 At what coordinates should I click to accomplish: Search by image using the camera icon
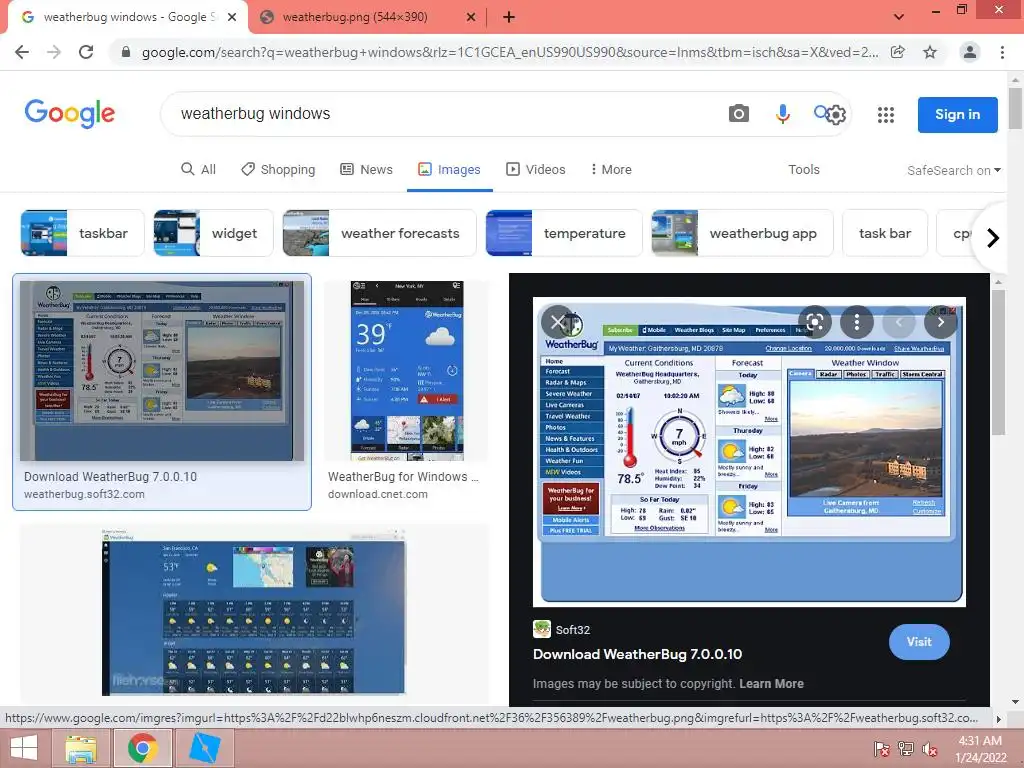[x=739, y=114]
